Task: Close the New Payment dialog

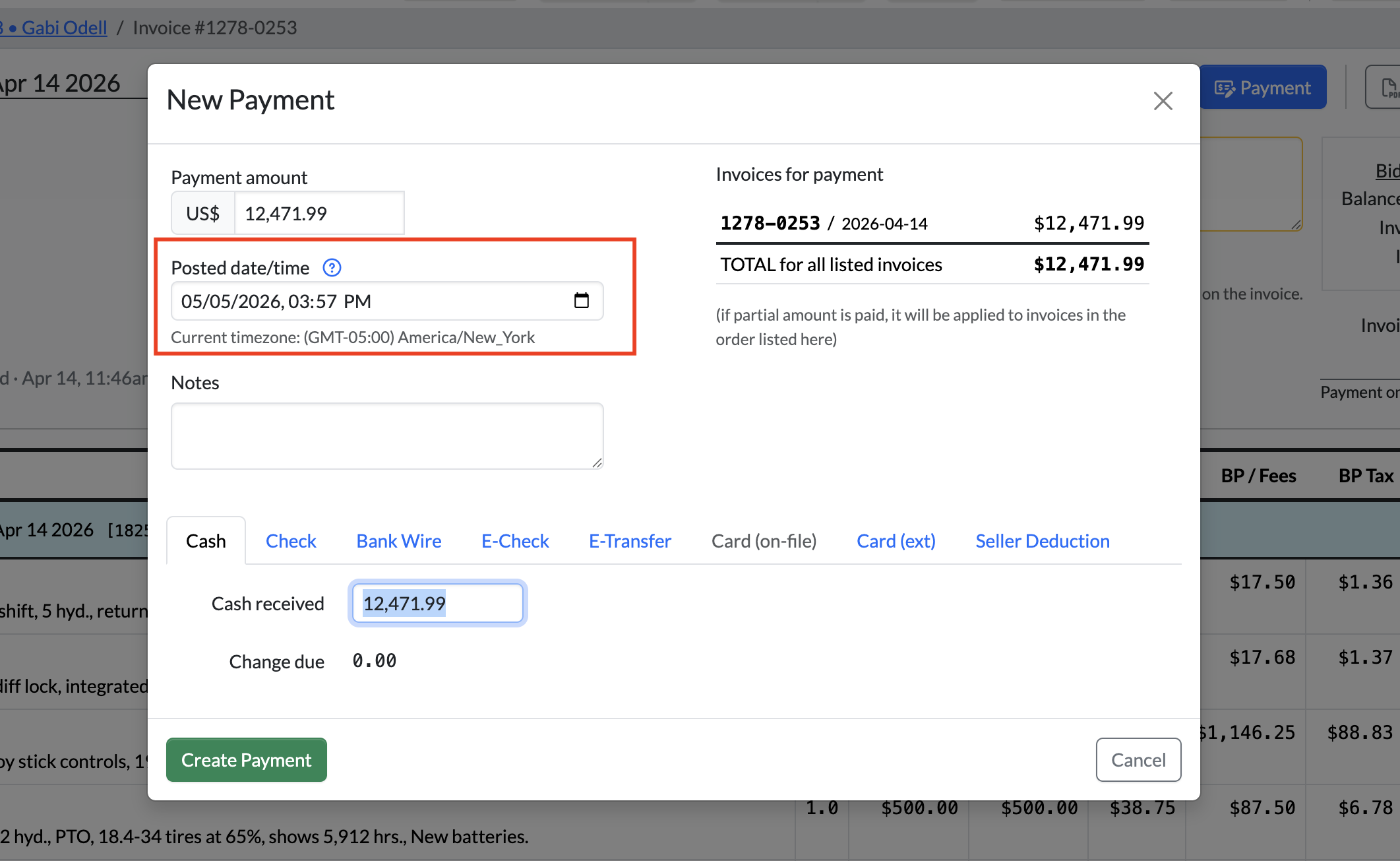Action: point(1163,101)
